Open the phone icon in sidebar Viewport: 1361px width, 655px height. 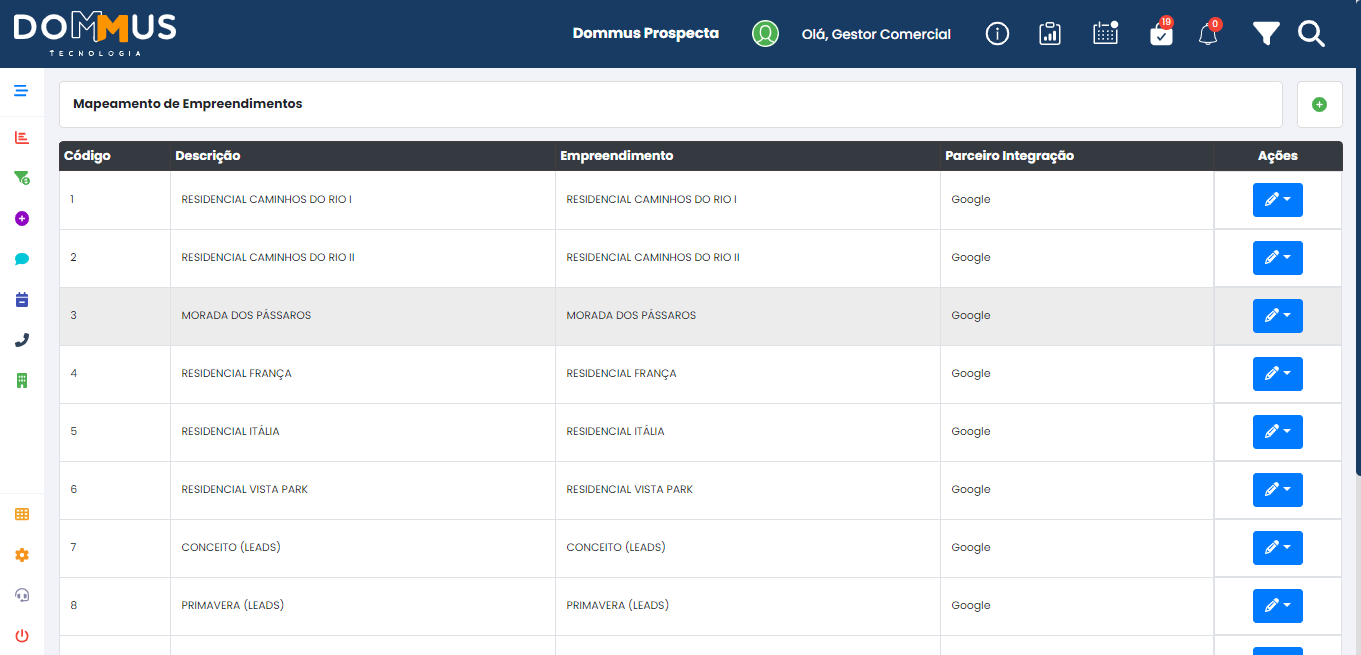(22, 340)
